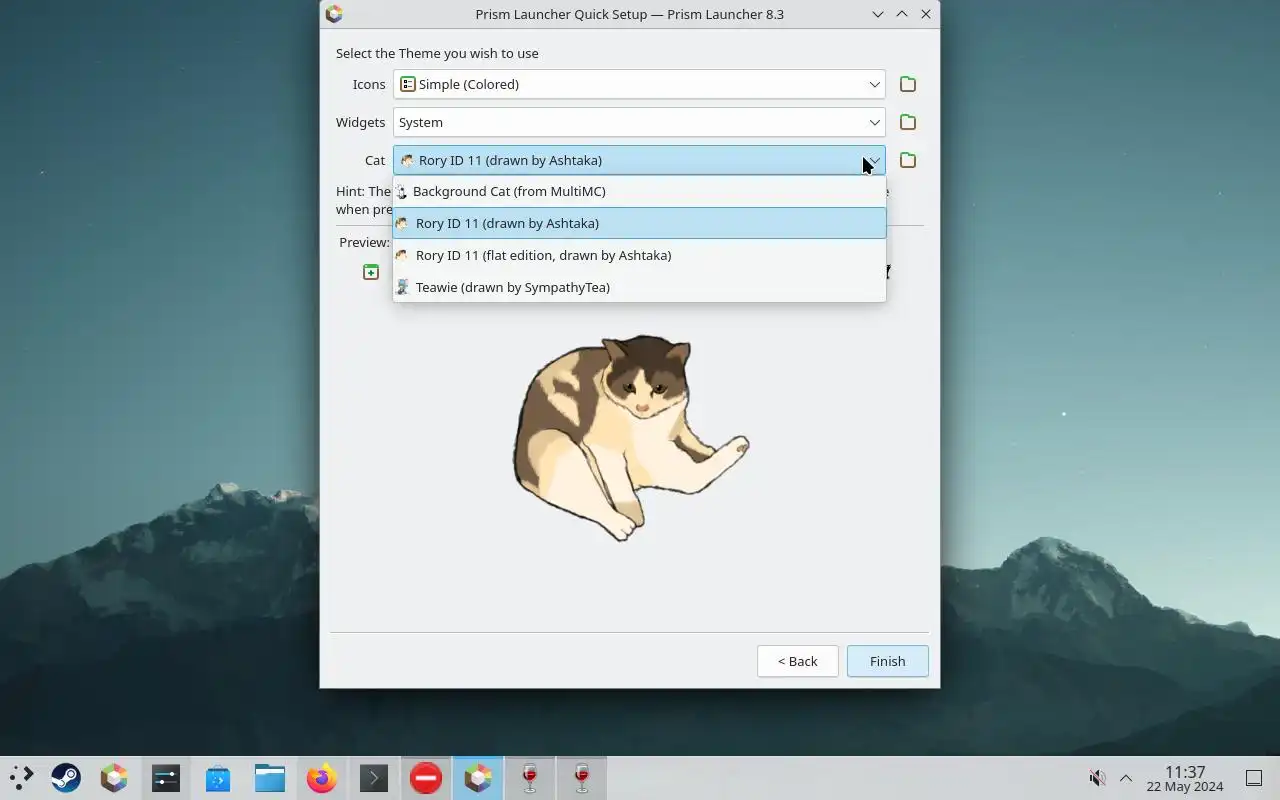Viewport: 1280px width, 800px height.
Task: Click Finish to complete setup
Action: pyautogui.click(x=888, y=661)
